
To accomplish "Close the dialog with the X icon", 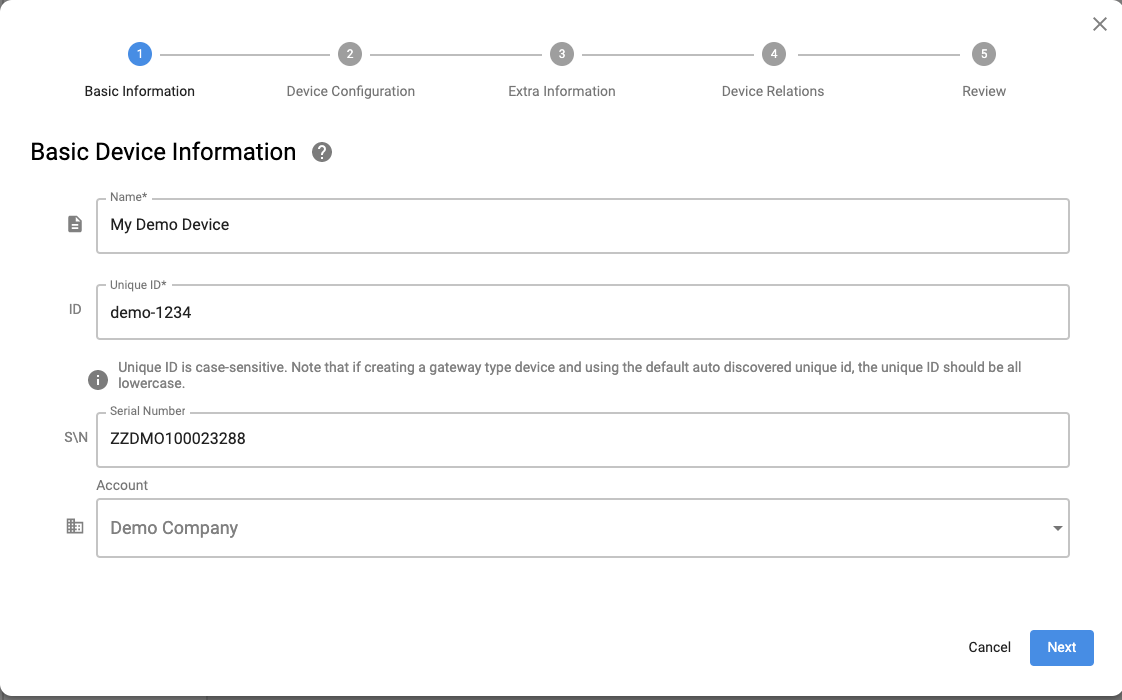I will [x=1100, y=24].
